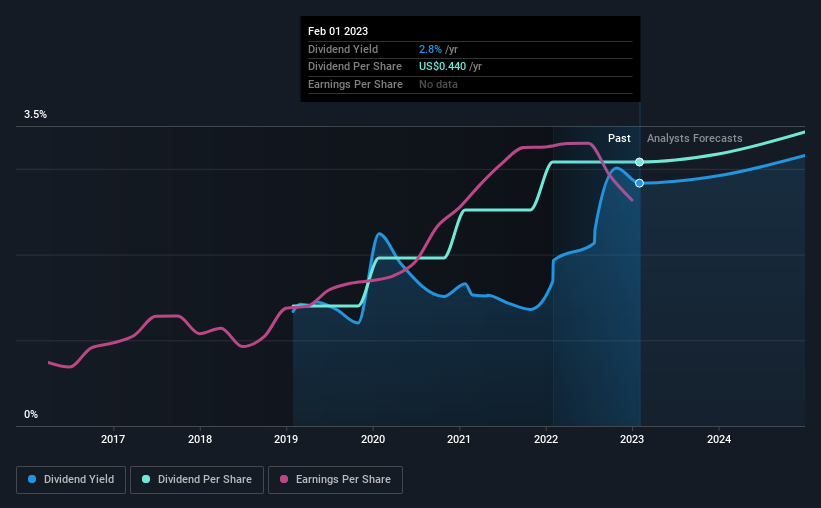Select the blue Dividend Yield data point marker
Viewport: 821px width, 508px height.
[x=639, y=183]
